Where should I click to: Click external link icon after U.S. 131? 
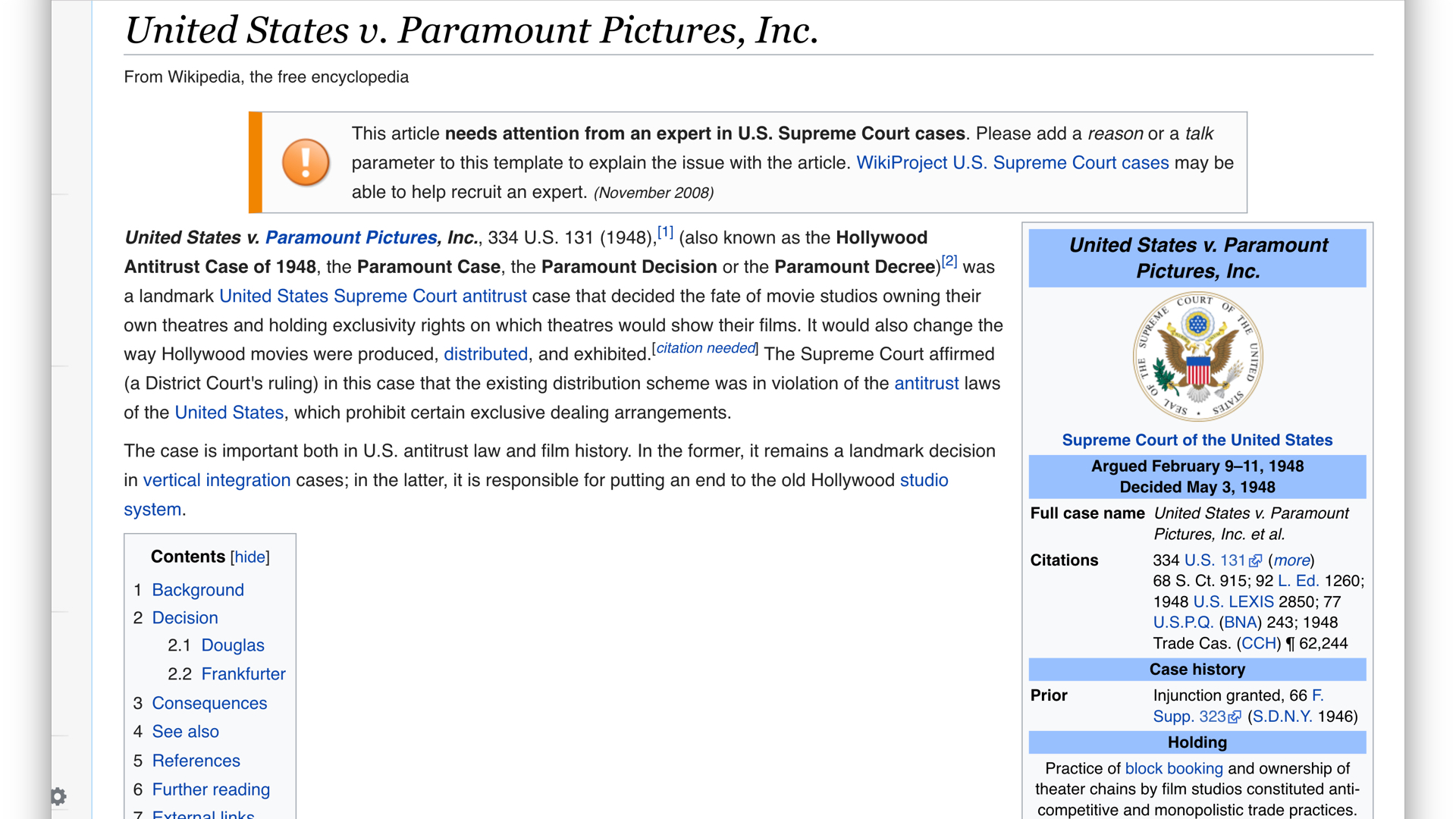(x=1256, y=560)
